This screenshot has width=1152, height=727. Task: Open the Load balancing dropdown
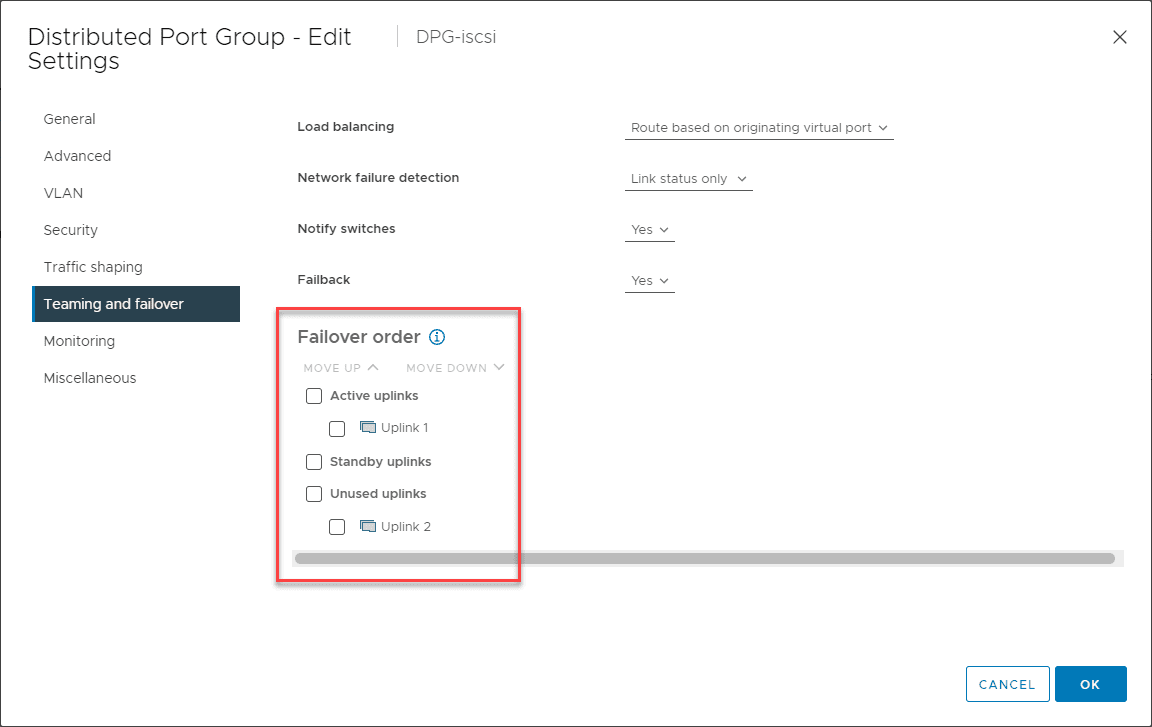[x=759, y=128]
